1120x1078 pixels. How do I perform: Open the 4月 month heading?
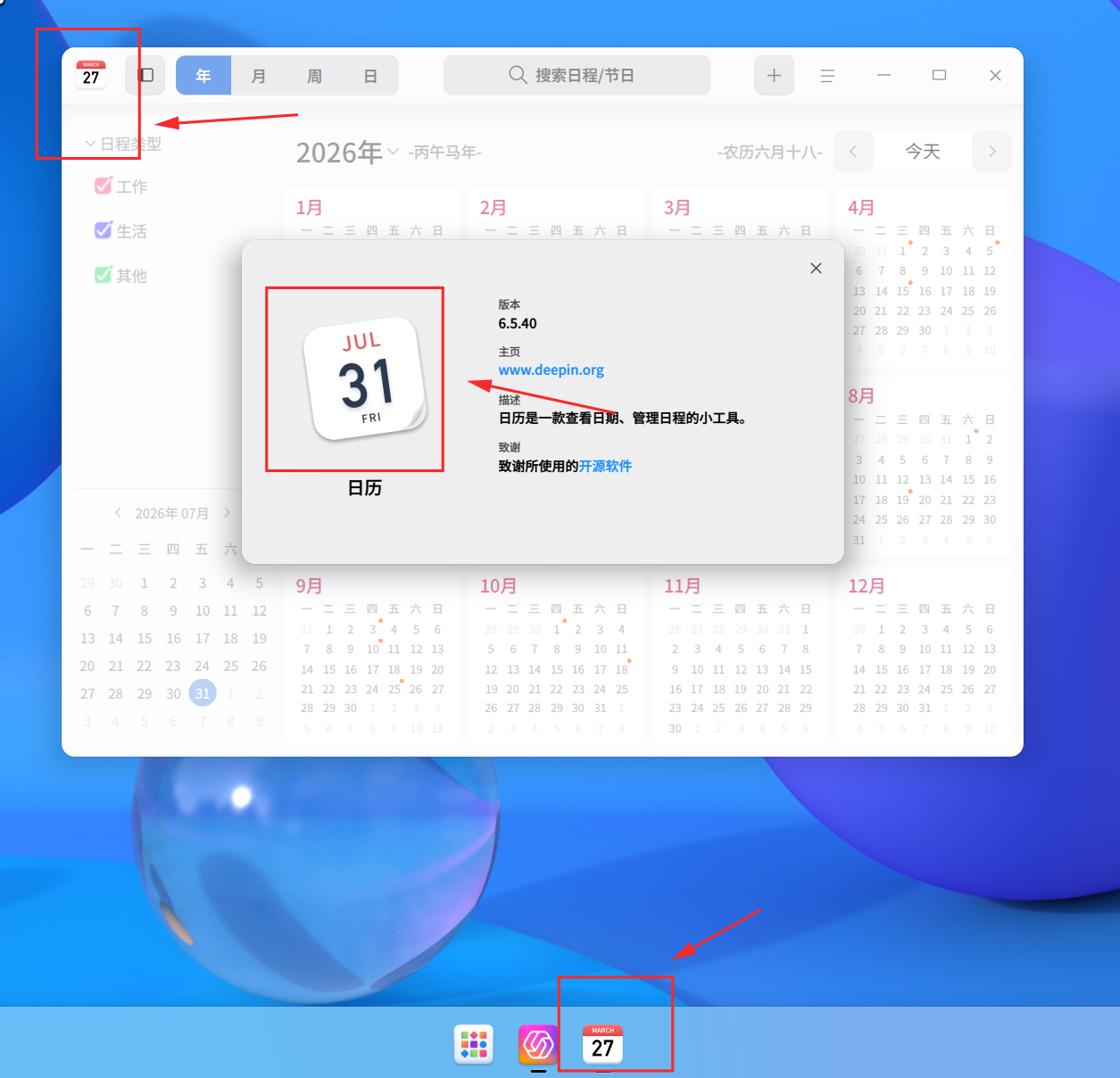(x=860, y=208)
